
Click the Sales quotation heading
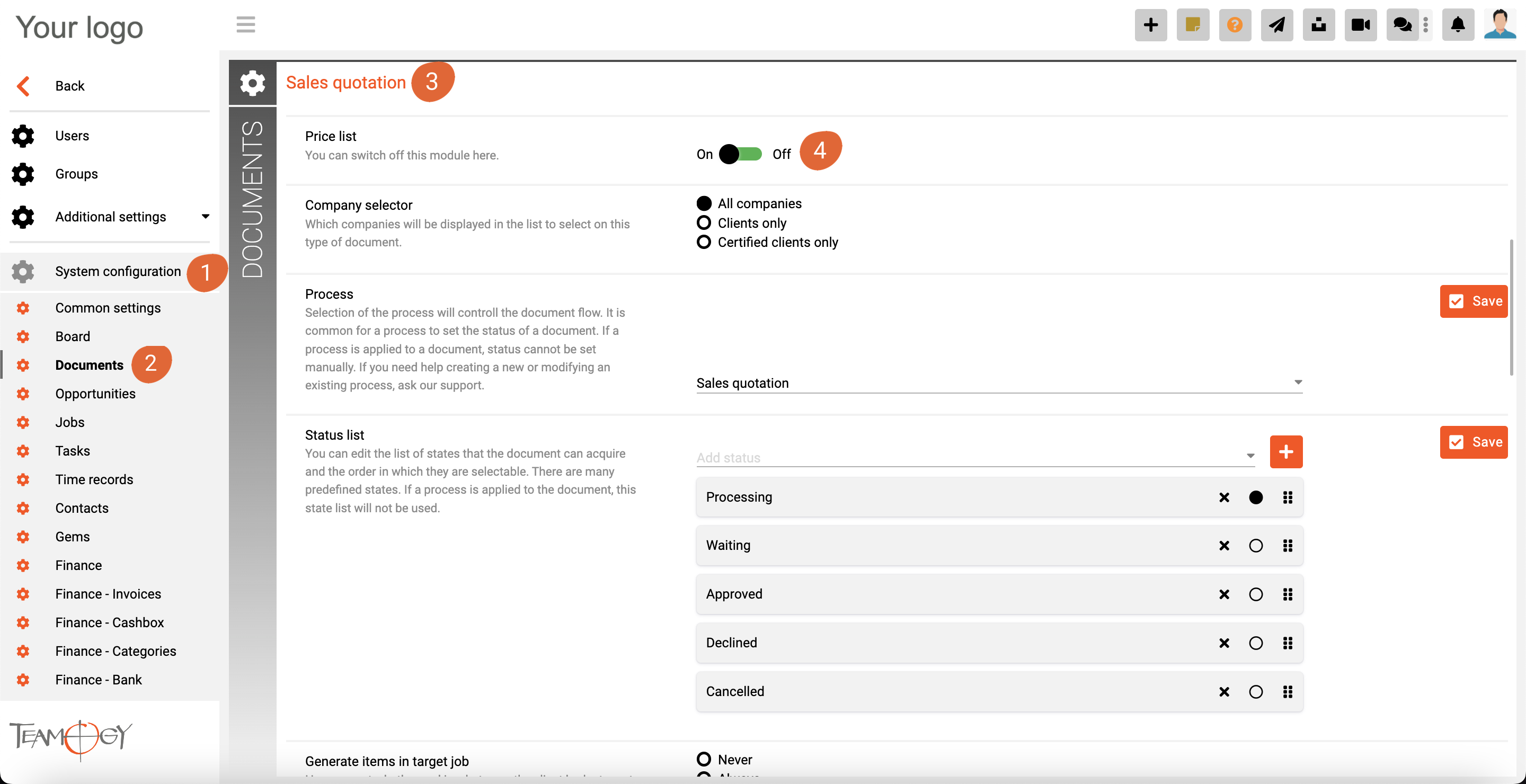click(345, 83)
